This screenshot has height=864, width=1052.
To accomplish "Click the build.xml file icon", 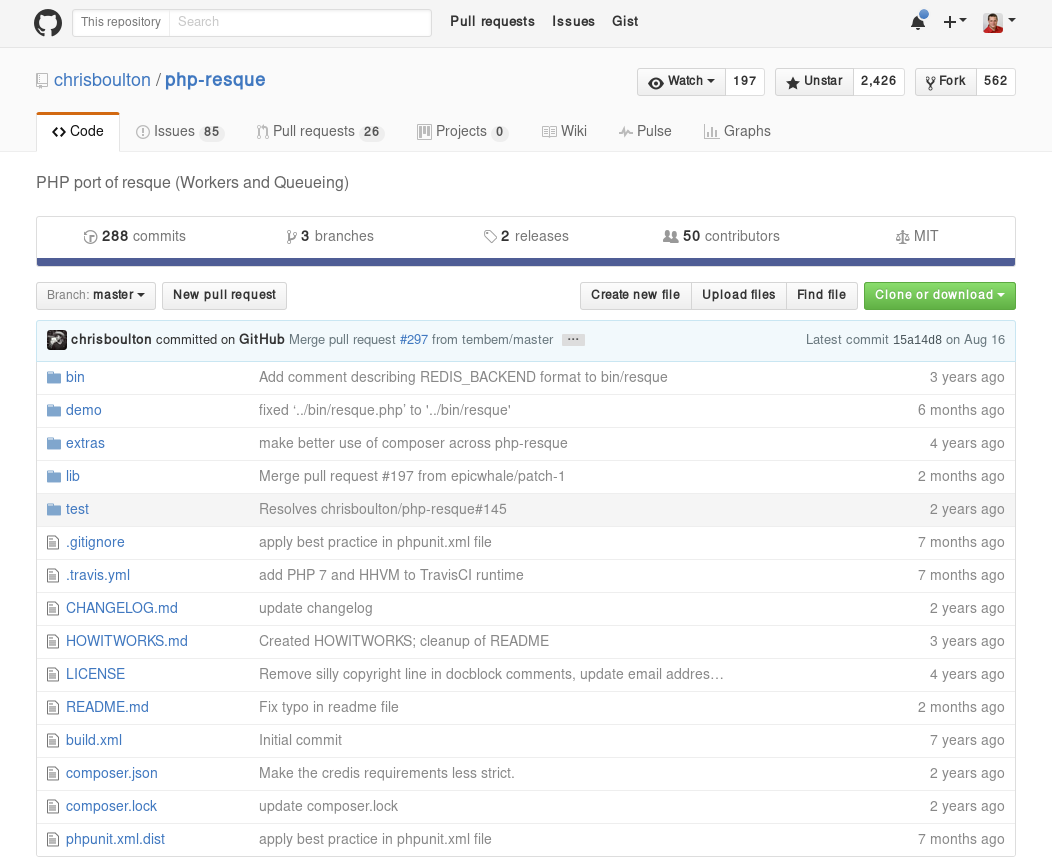I will [x=53, y=741].
